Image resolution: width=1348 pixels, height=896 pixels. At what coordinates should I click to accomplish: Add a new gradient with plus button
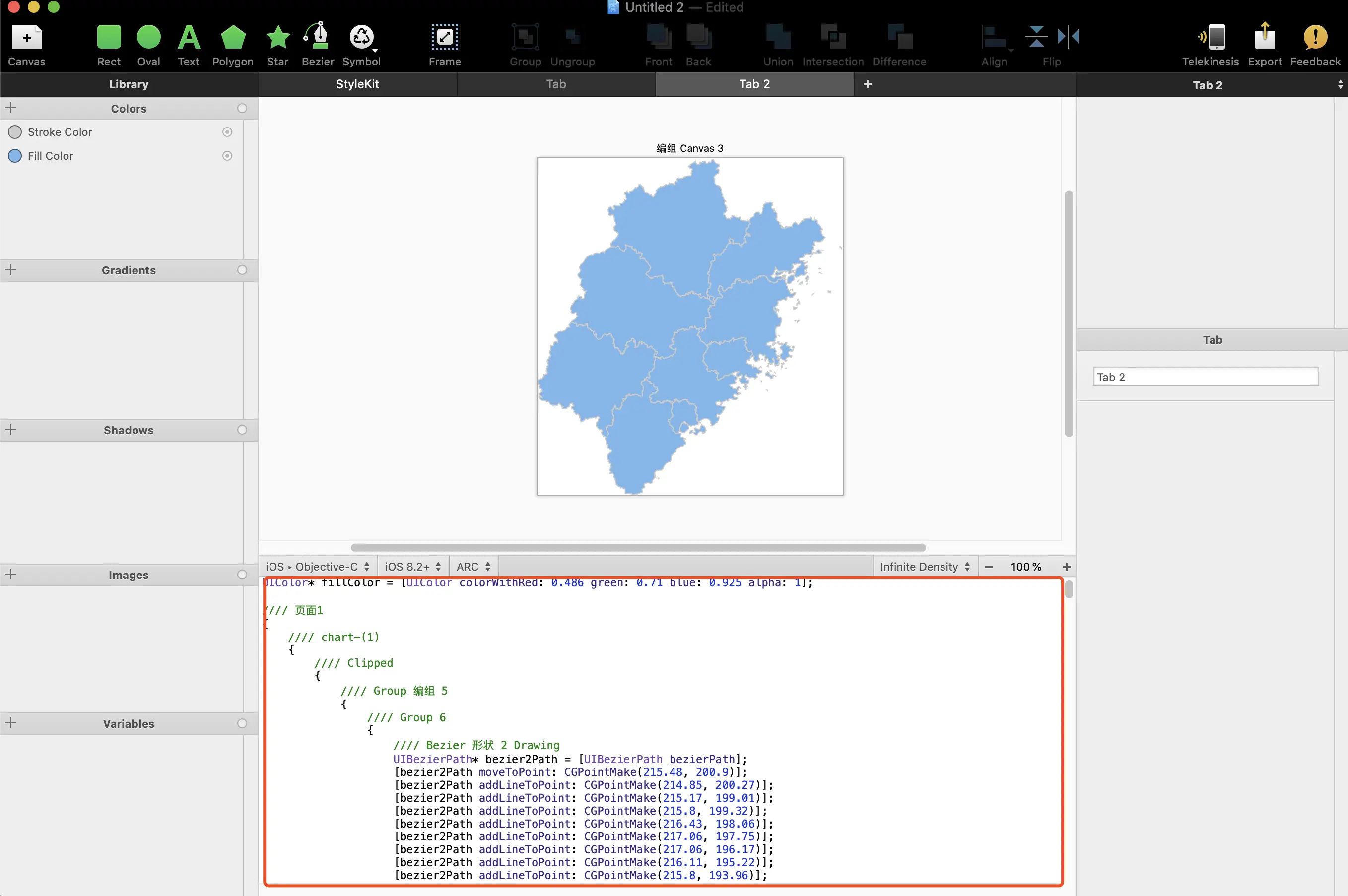pos(11,270)
